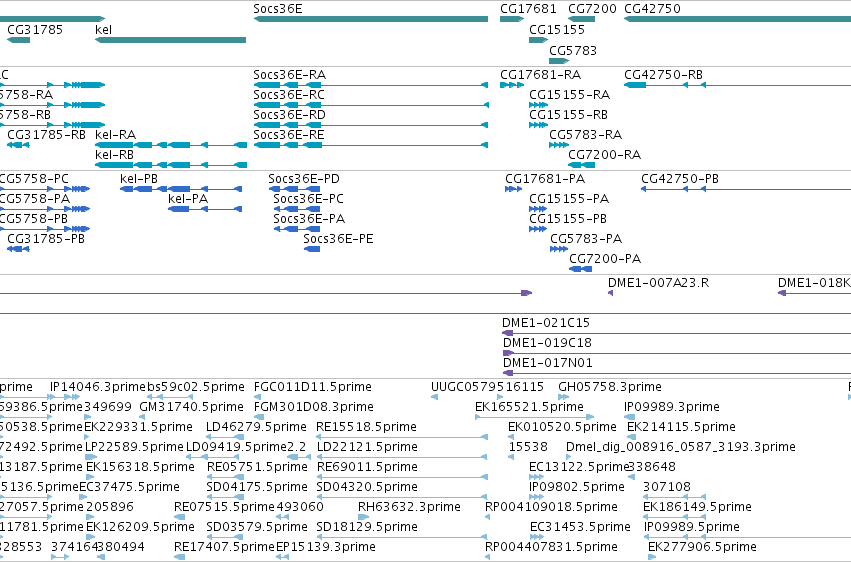The width and height of the screenshot is (851, 562).
Task: Select the kel-PA protein label
Action: (188, 199)
